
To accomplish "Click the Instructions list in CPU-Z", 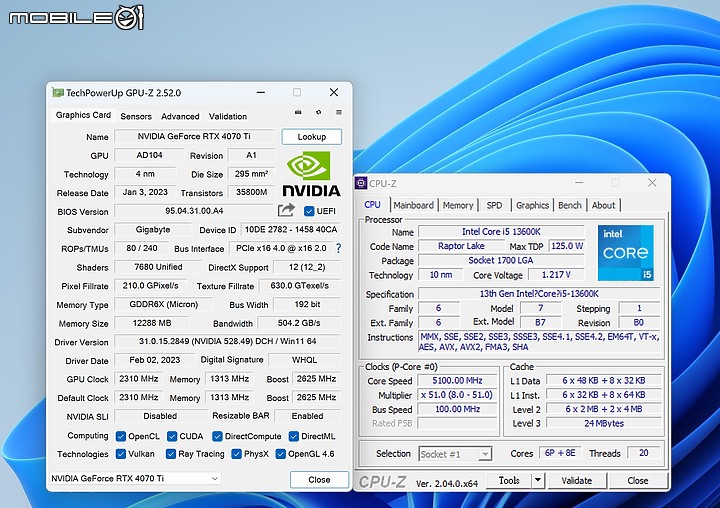I will (539, 342).
